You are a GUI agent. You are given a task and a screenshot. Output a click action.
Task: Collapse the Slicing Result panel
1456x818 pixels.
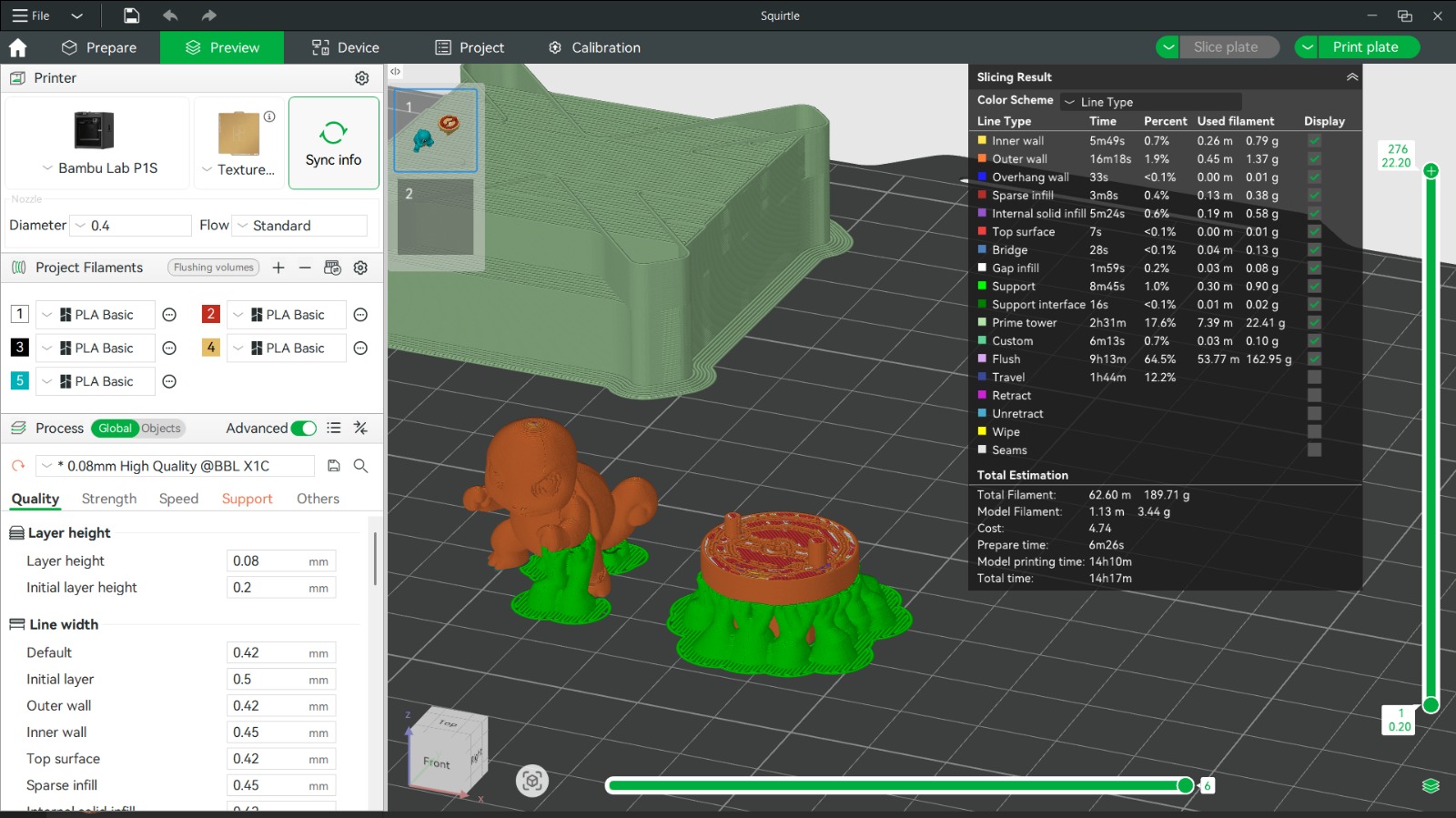click(1352, 77)
